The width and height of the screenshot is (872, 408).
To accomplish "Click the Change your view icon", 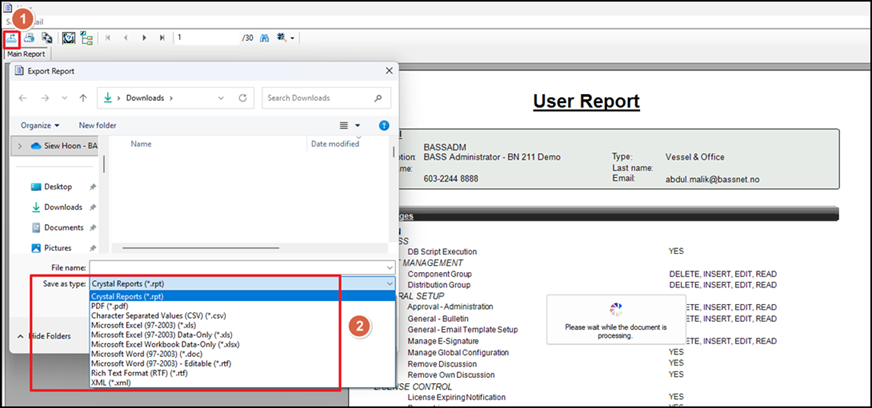I will (344, 126).
